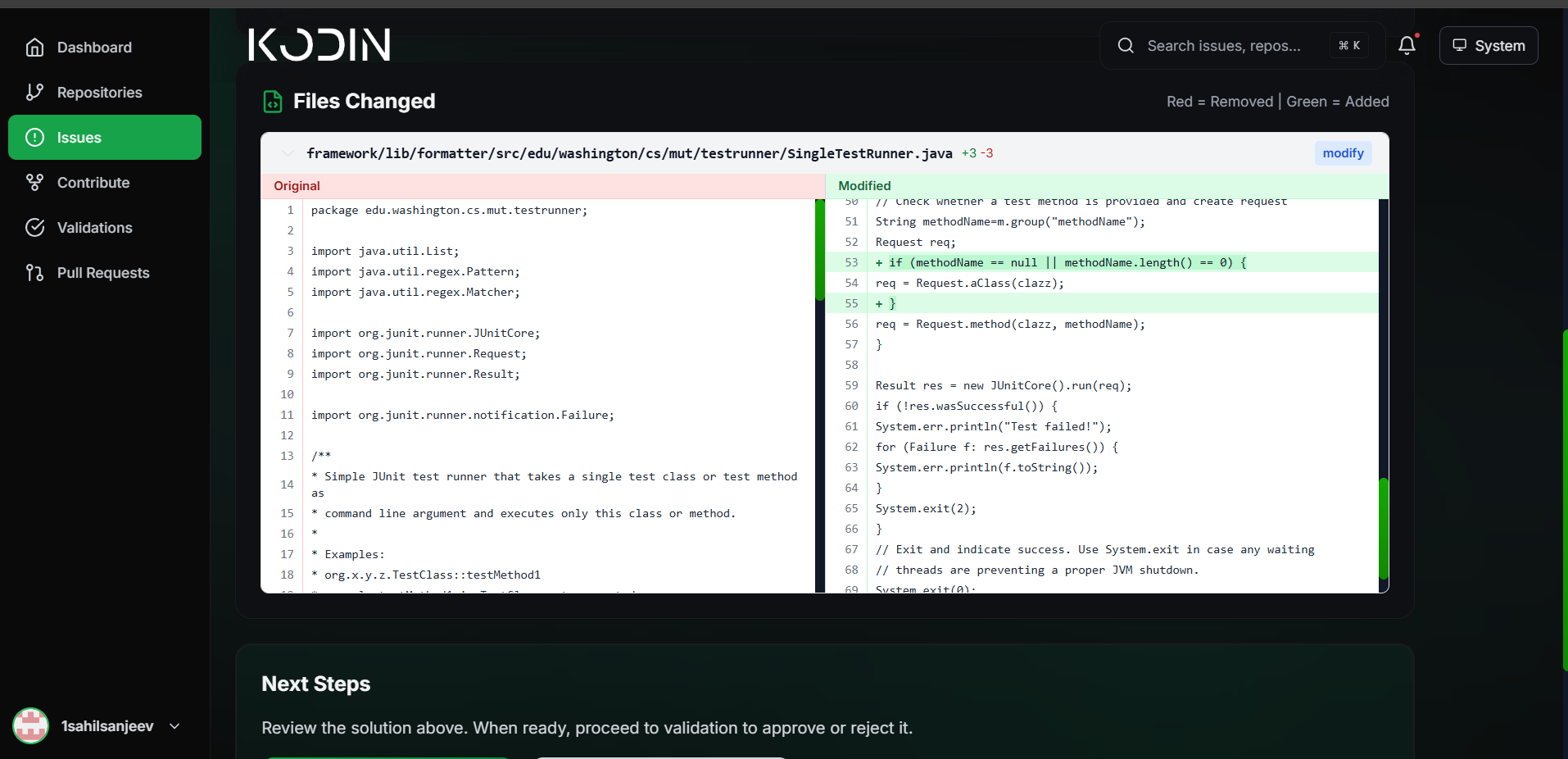Expand the 1sahilsanjeev account menu chevron
The width and height of the screenshot is (1568, 759).
[174, 726]
